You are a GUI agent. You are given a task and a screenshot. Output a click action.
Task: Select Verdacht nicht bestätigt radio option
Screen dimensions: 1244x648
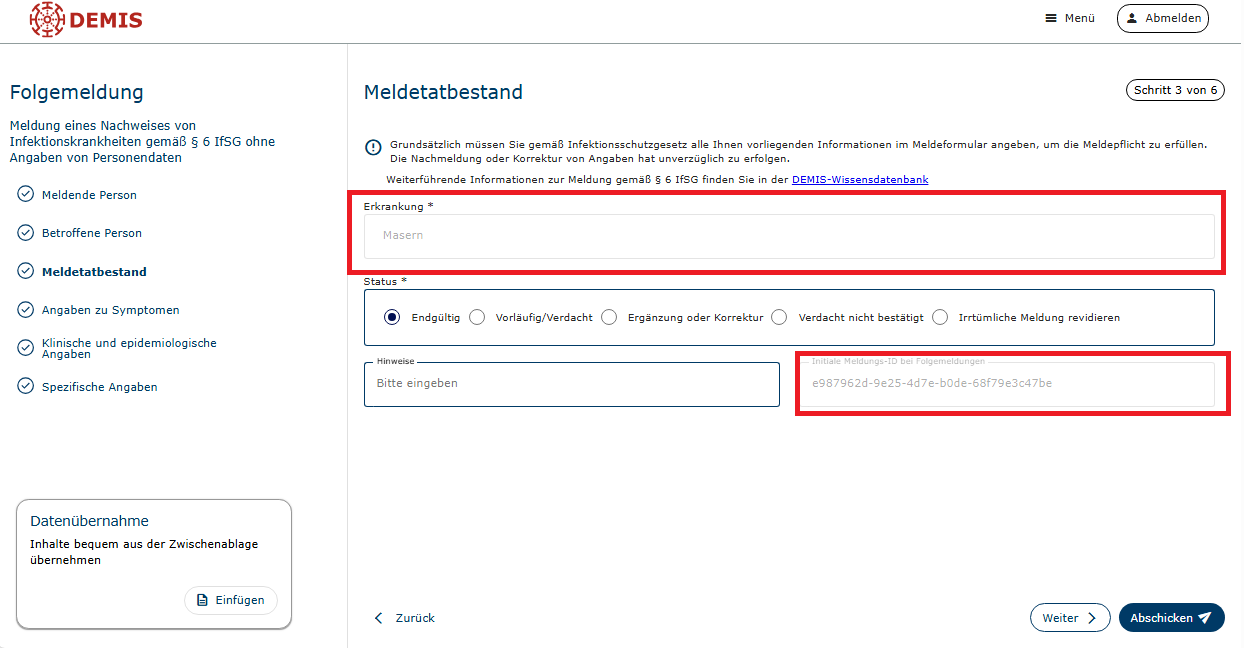point(779,317)
